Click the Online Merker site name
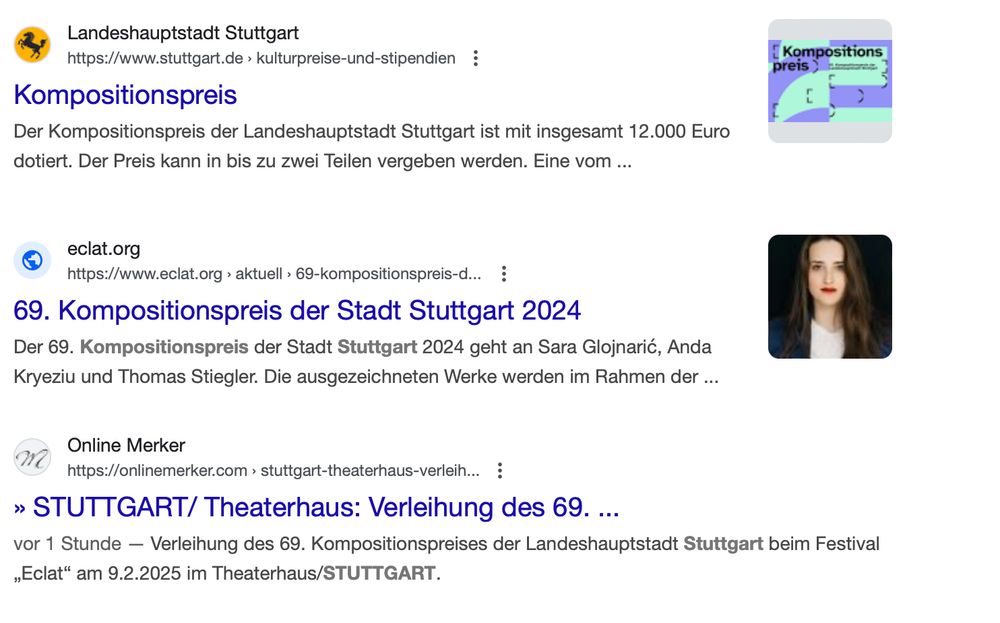The height and width of the screenshot is (623, 1000). [126, 445]
